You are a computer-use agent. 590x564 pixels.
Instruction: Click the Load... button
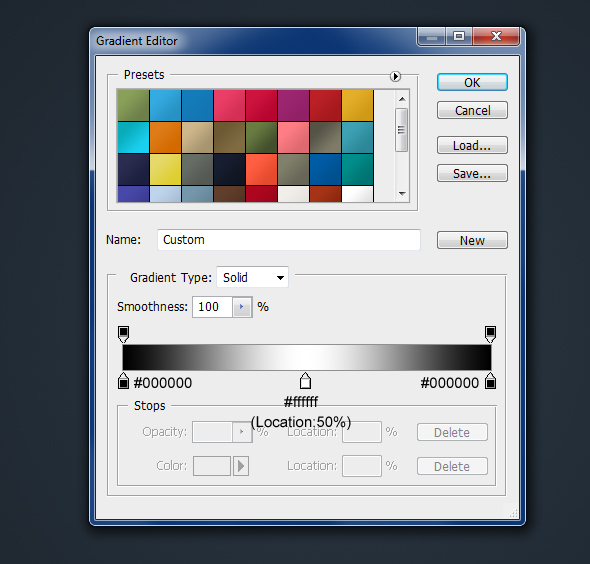tap(472, 145)
